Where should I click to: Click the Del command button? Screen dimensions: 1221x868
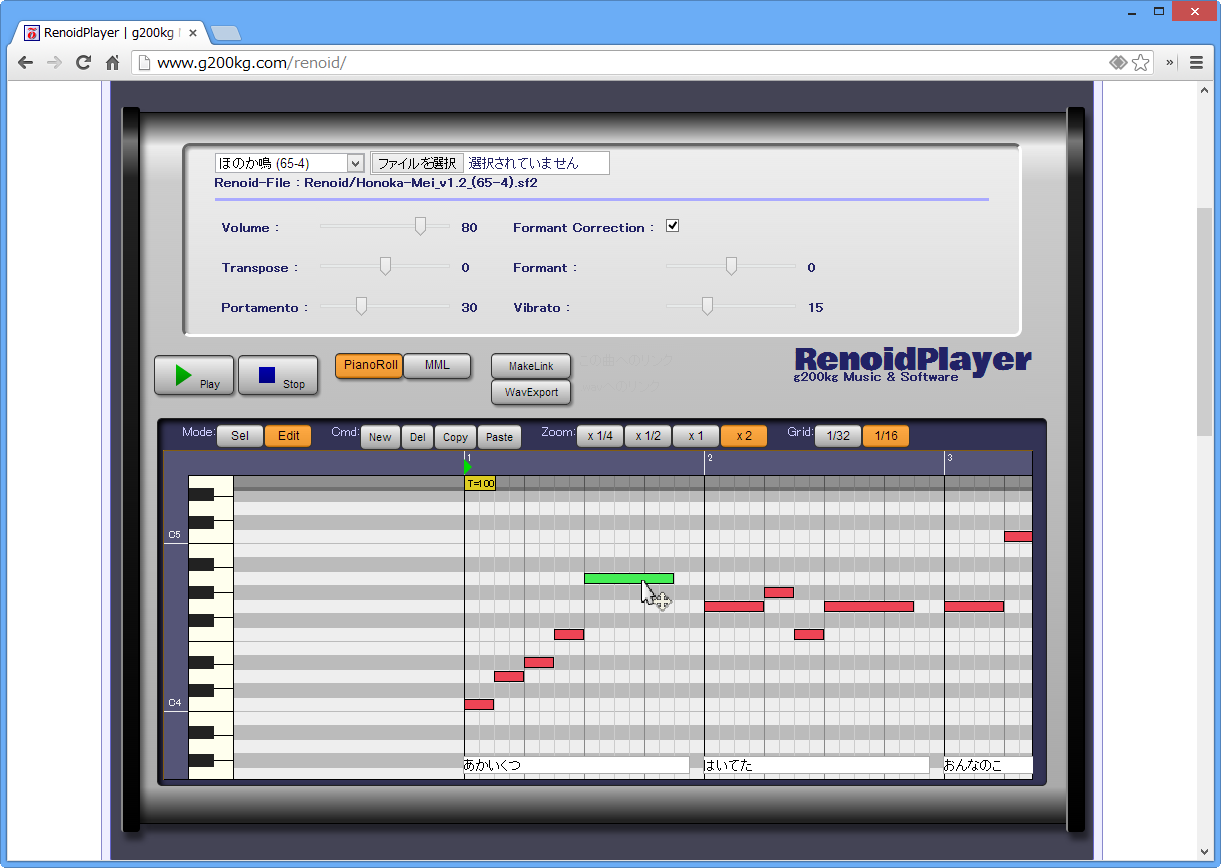point(417,437)
